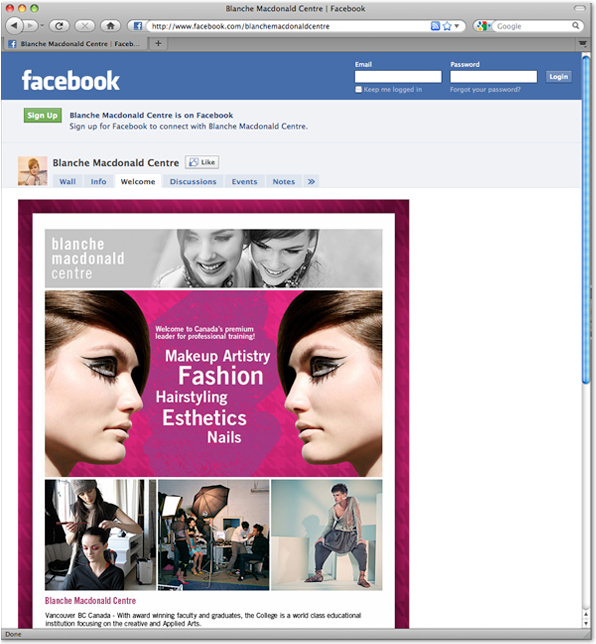The height and width of the screenshot is (644, 596).
Task: Bookmark page with the star icon
Action: point(447,26)
